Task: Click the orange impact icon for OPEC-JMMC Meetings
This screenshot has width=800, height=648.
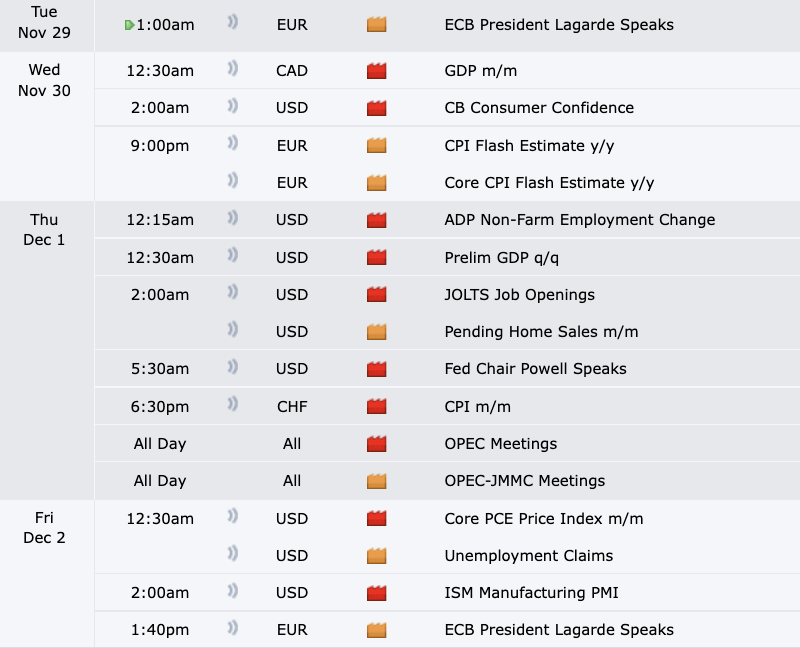Action: click(377, 481)
